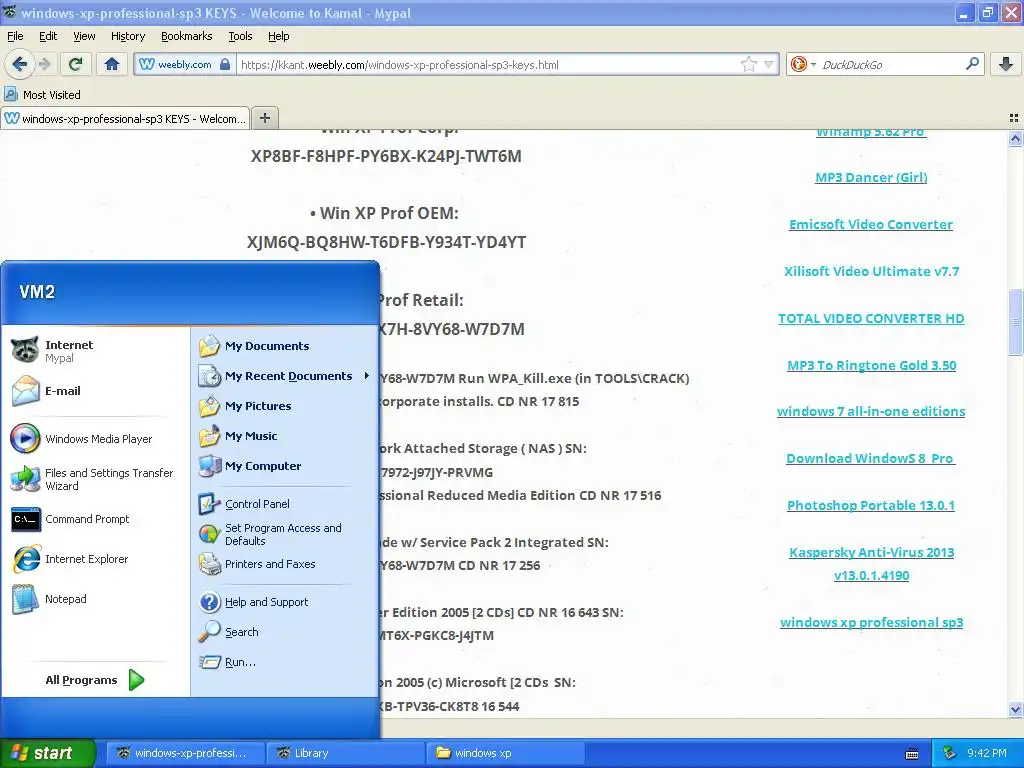Open the File menu
Screen dimensions: 1024x768
point(15,36)
